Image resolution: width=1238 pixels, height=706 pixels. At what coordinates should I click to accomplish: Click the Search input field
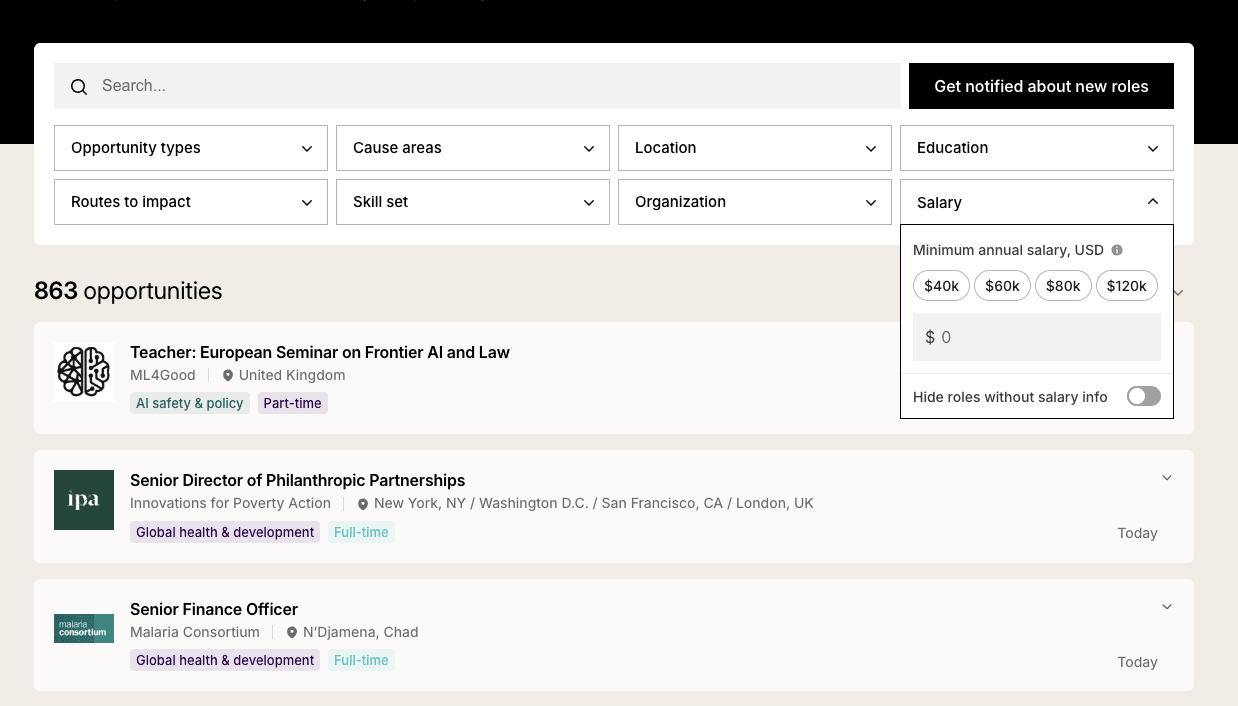[x=477, y=86]
